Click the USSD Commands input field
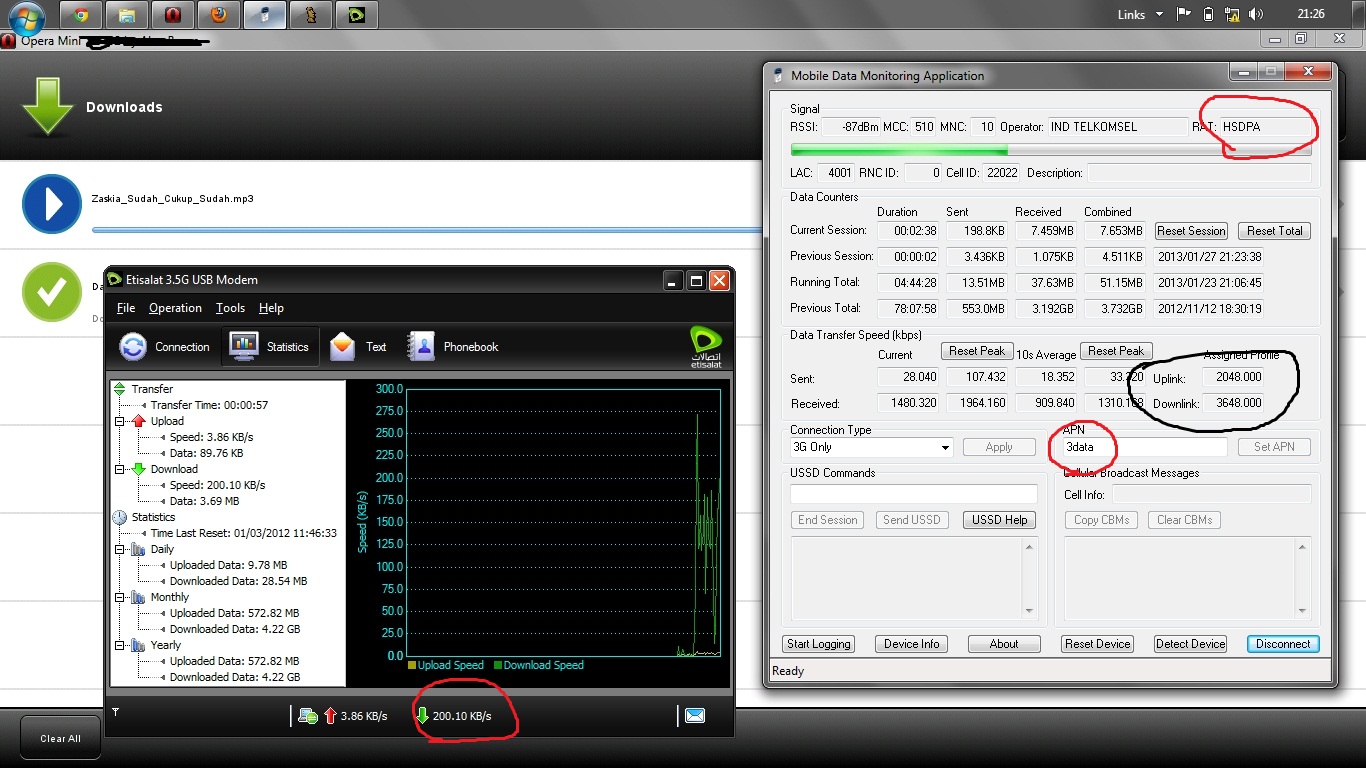Image resolution: width=1366 pixels, height=768 pixels. point(913,494)
